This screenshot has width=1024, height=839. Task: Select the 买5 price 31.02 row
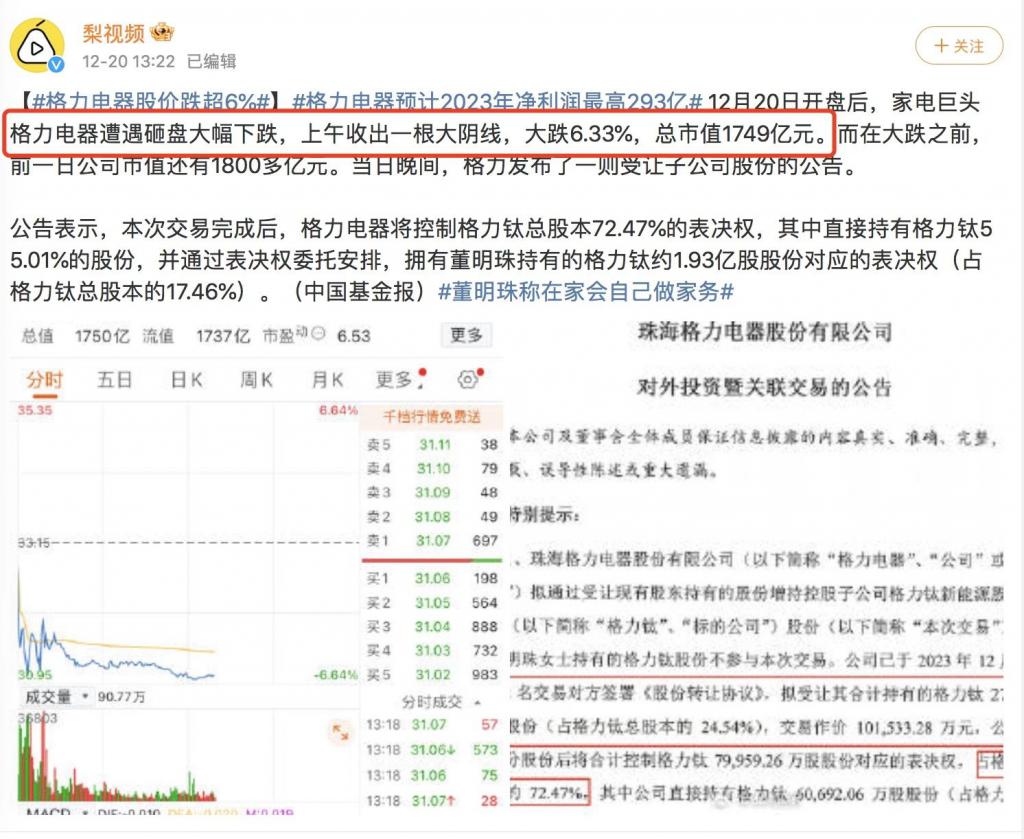click(432, 674)
